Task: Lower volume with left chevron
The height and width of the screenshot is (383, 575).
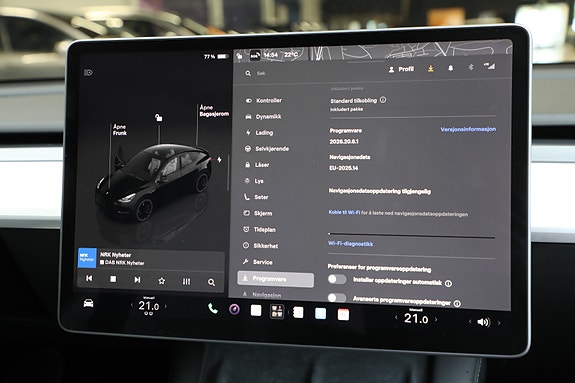Action: (x=470, y=322)
